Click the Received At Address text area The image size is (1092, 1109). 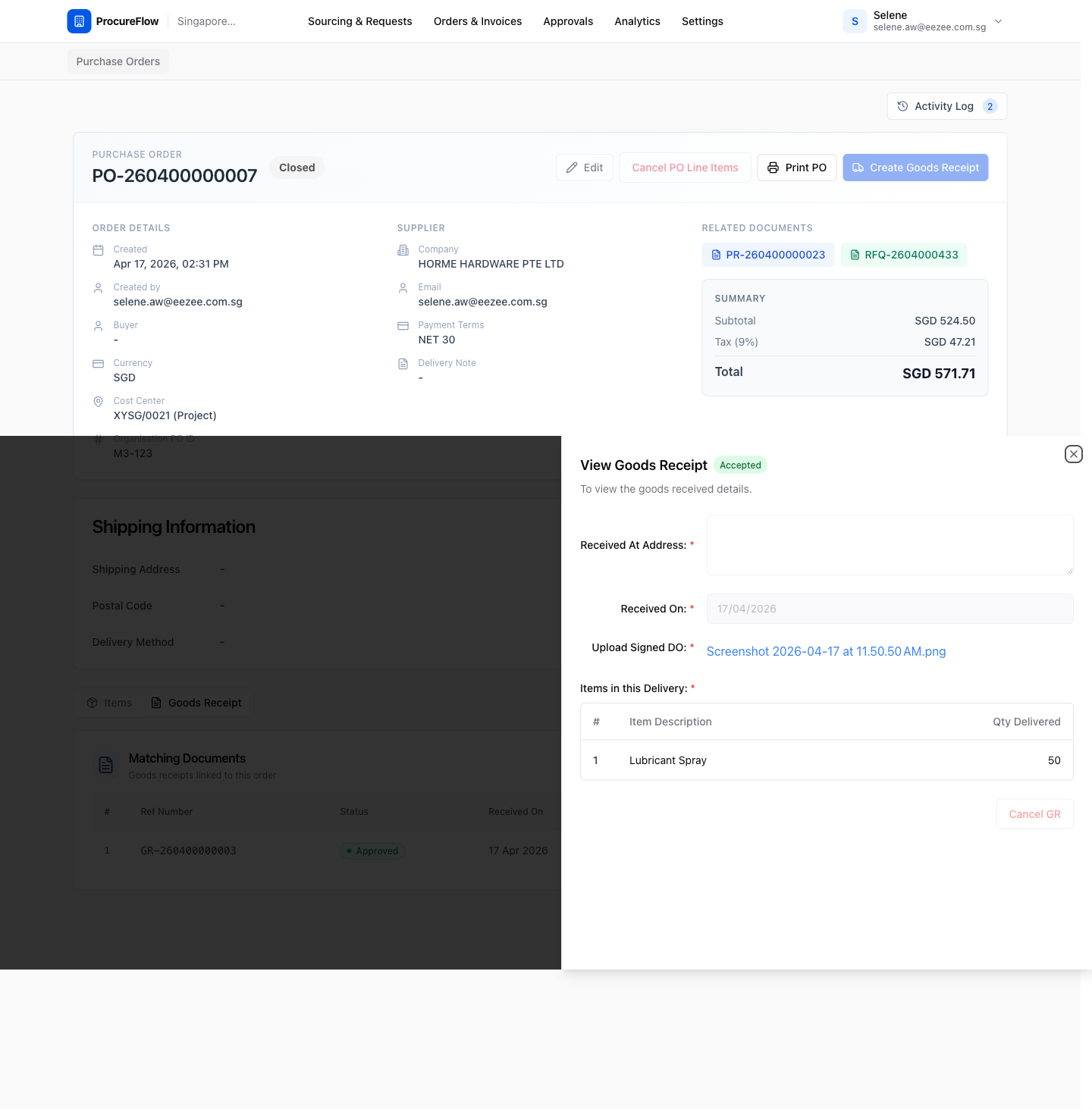coord(890,545)
